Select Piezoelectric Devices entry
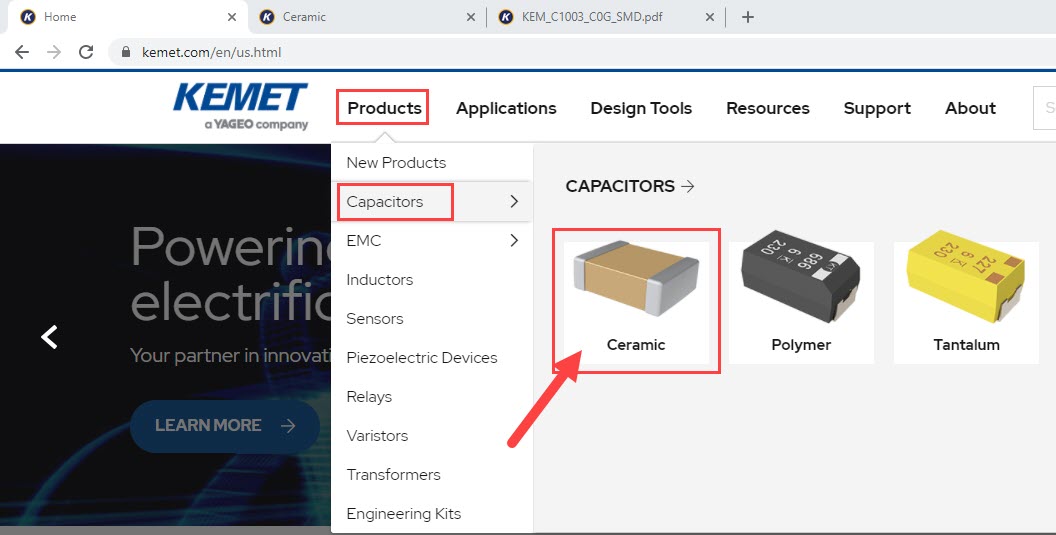This screenshot has height=535, width=1056. pyautogui.click(x=432, y=358)
